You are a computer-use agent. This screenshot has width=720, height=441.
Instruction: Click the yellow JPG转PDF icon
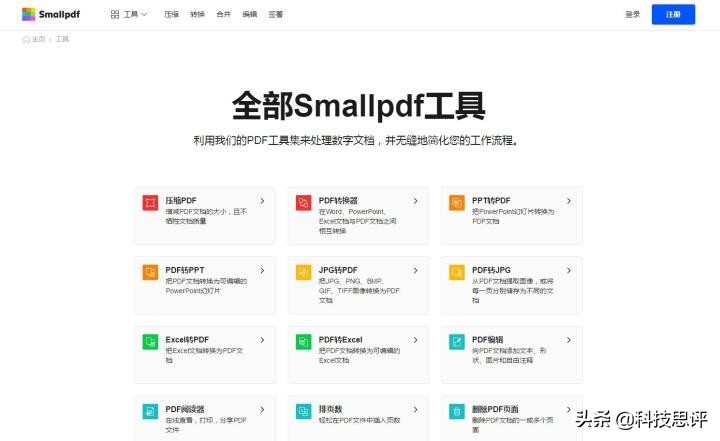304,272
